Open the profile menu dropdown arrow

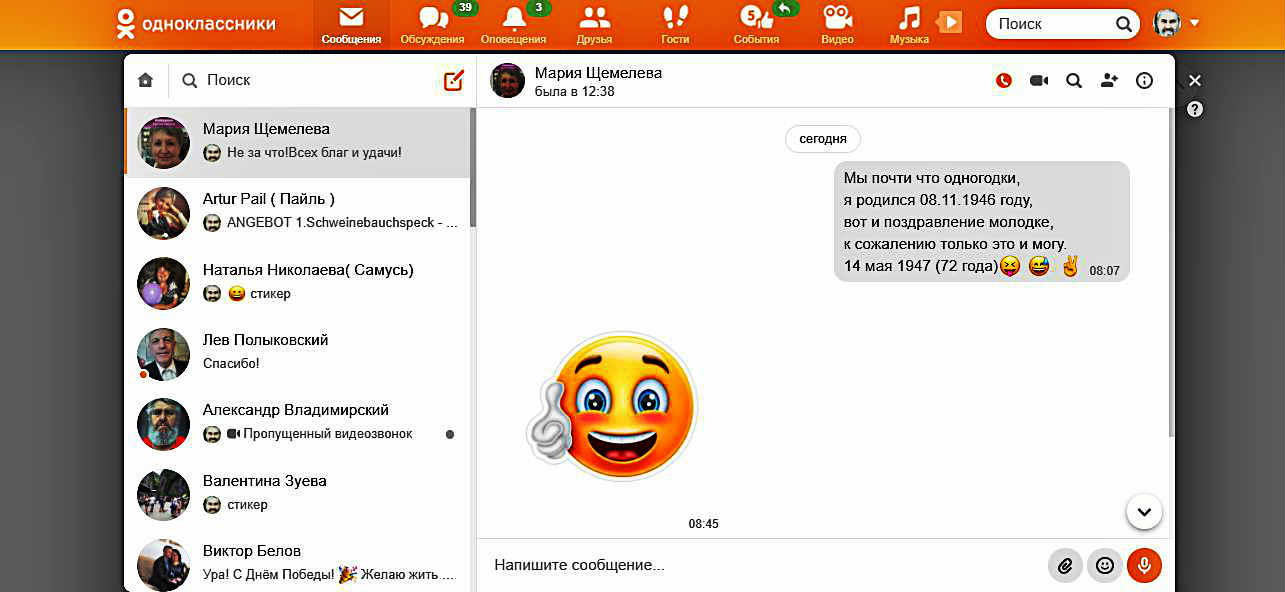pyautogui.click(x=1195, y=23)
